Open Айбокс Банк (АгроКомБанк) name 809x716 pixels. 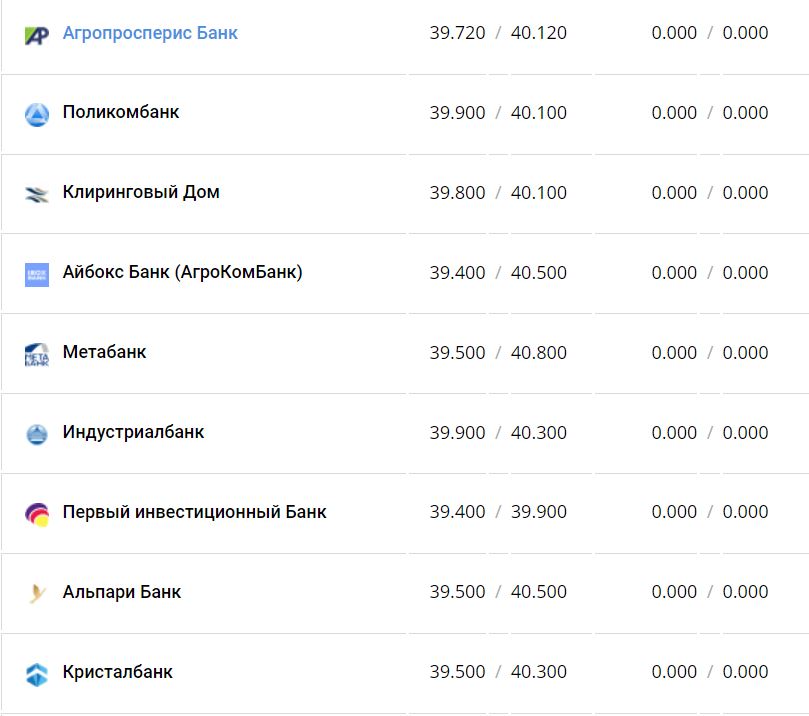[x=182, y=272]
